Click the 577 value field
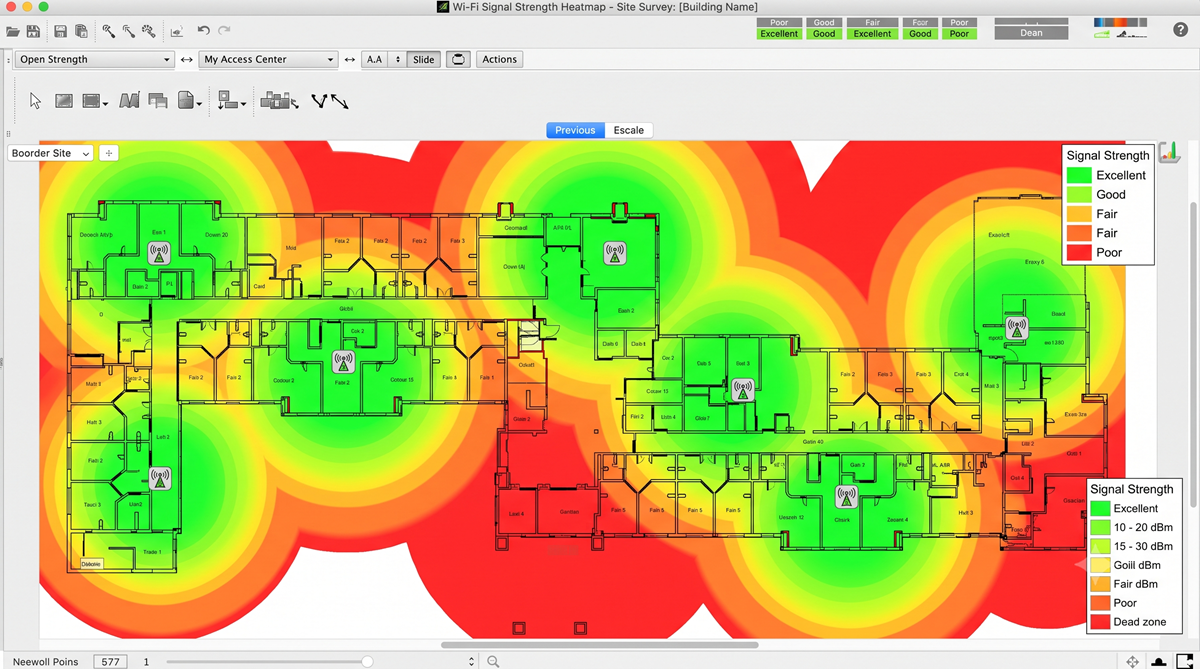 tap(110, 661)
